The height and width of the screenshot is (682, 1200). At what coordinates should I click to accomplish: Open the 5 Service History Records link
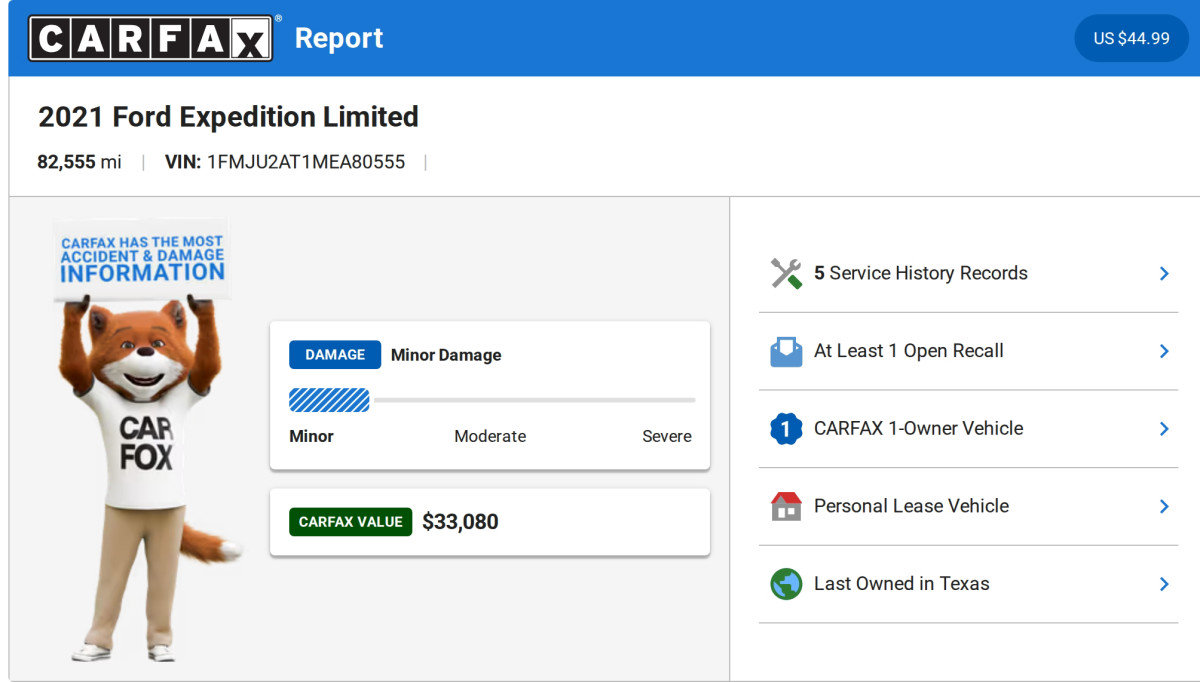[x=920, y=273]
